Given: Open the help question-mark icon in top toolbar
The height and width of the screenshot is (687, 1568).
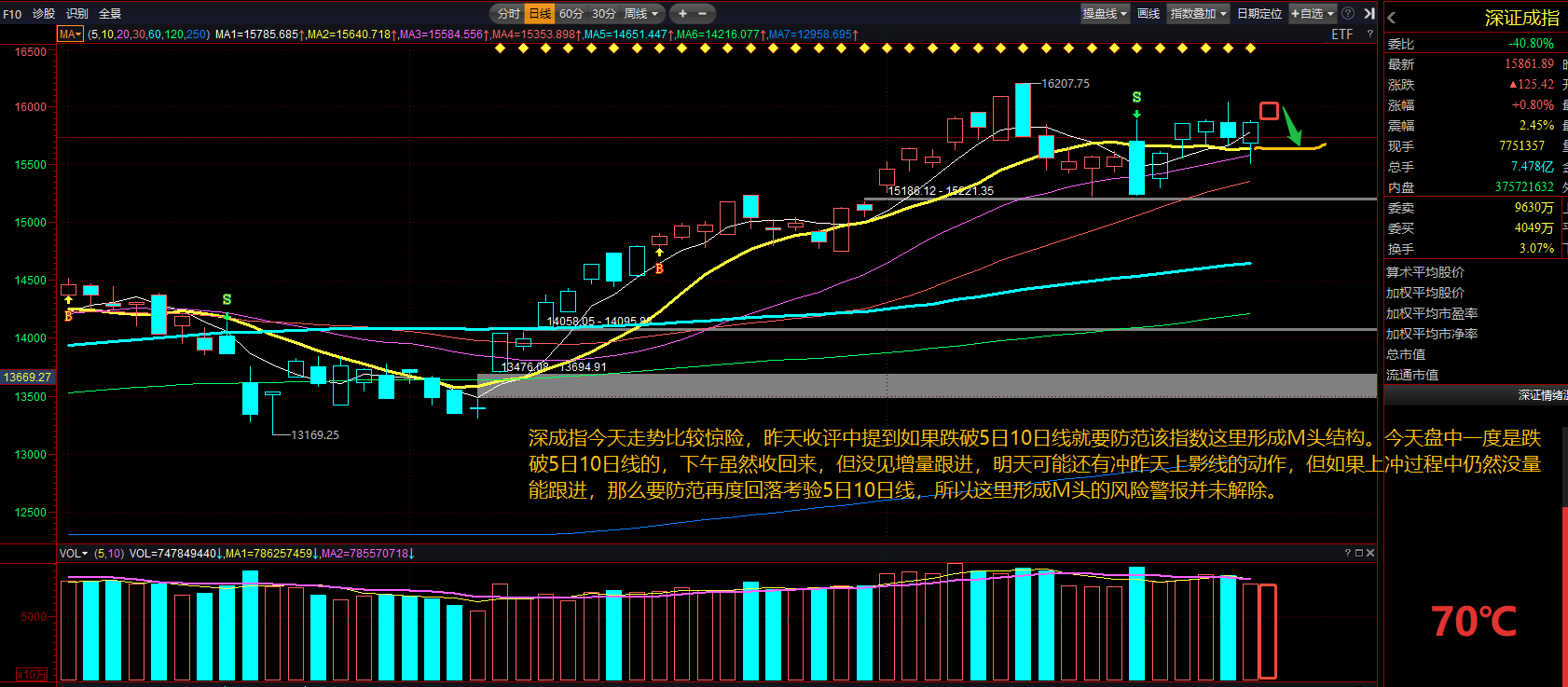Looking at the screenshot, I should pos(1348,13).
